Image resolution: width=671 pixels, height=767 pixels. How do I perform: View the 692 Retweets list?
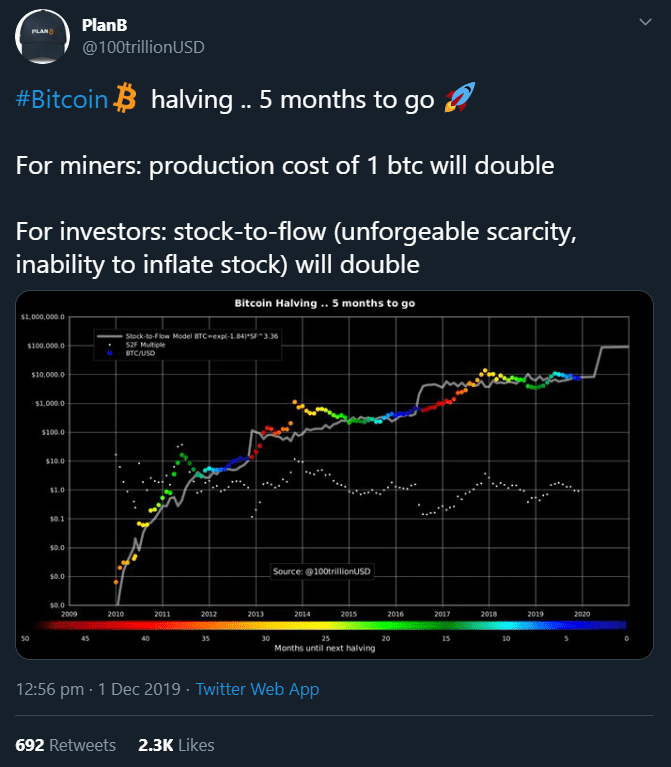click(66, 745)
